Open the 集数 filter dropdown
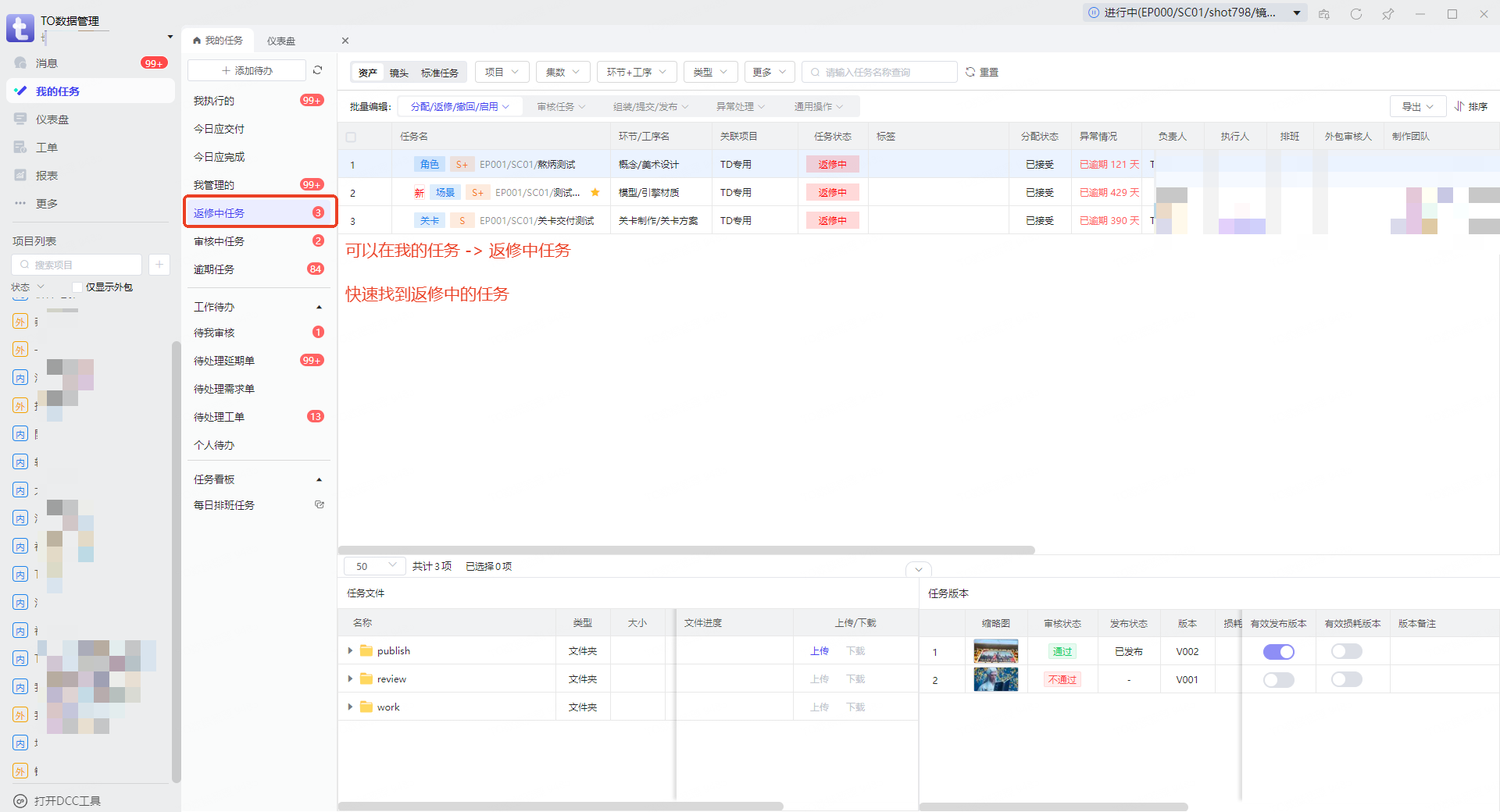This screenshot has width=1500, height=812. click(562, 72)
